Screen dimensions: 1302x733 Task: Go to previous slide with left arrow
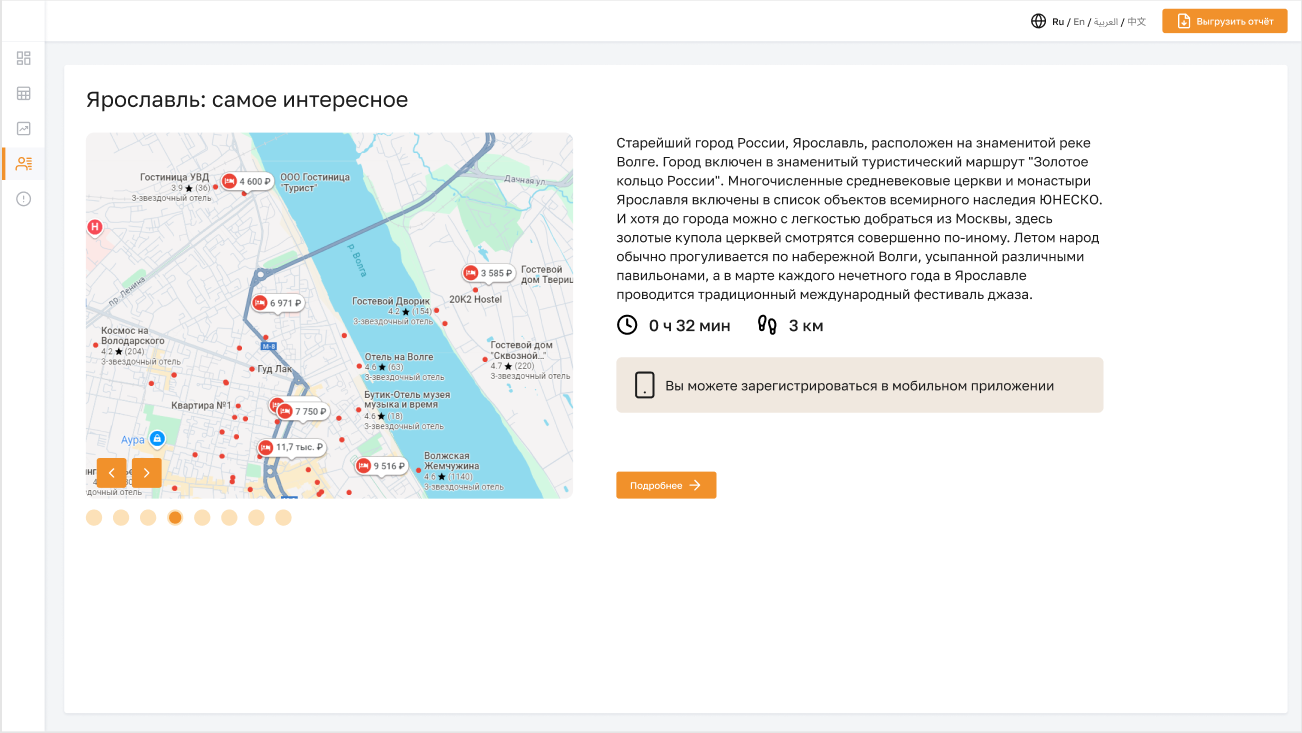point(111,473)
